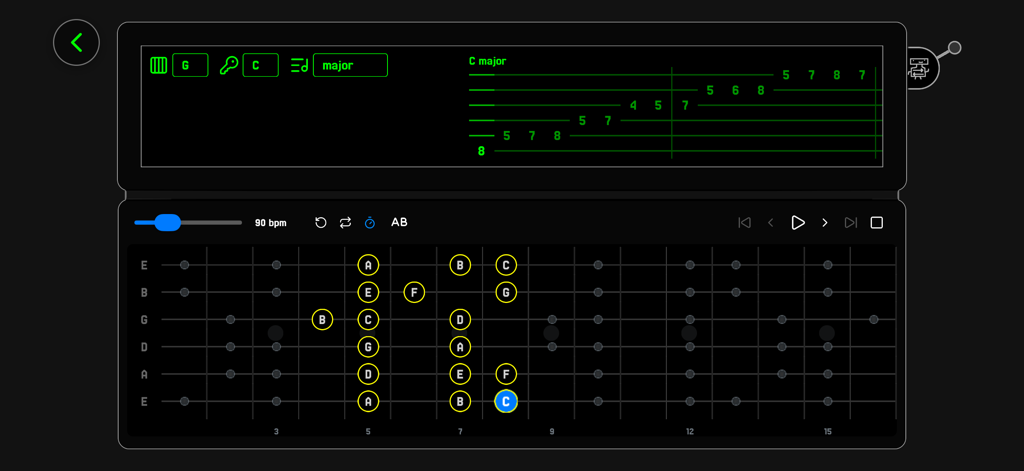Toggle the AB note label mode
The image size is (1024, 471).
coord(399,223)
